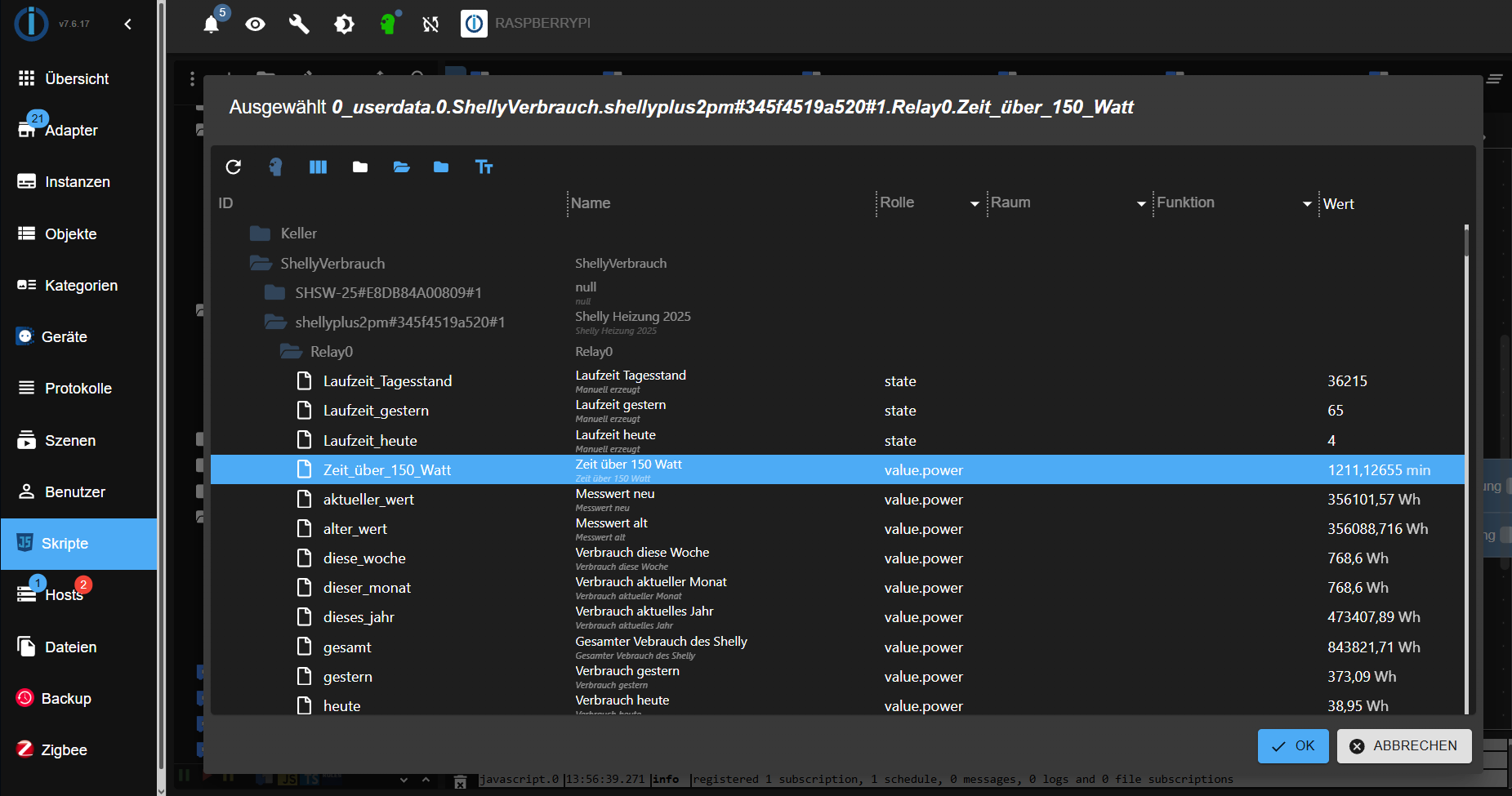Click the value 36215
This screenshot has height=796, width=1512.
point(1347,381)
